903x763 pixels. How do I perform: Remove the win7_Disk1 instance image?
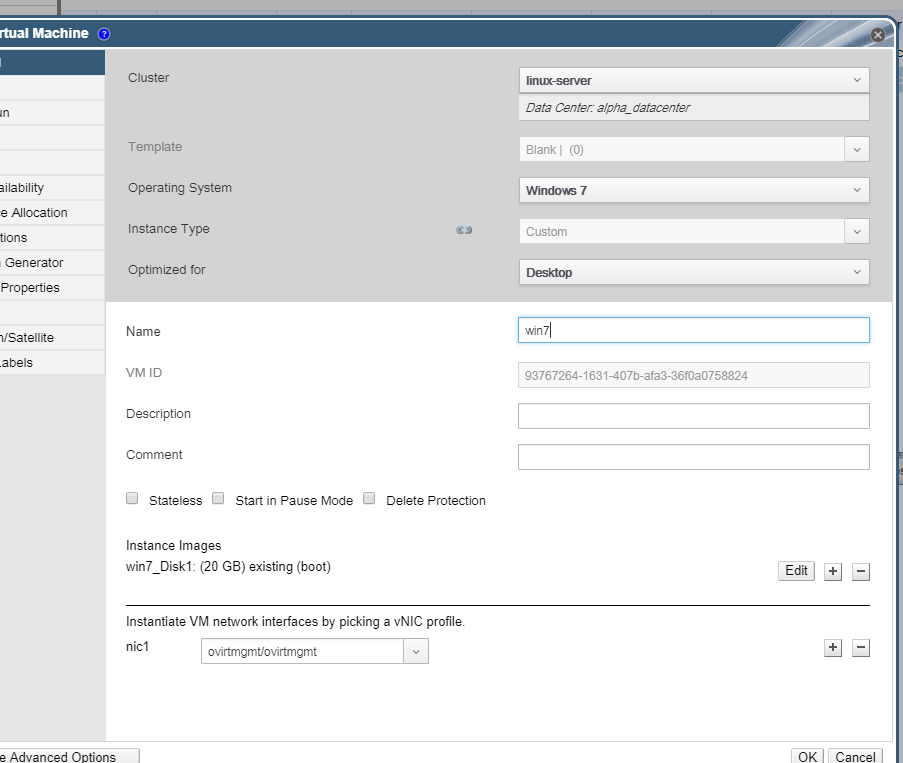tap(860, 571)
